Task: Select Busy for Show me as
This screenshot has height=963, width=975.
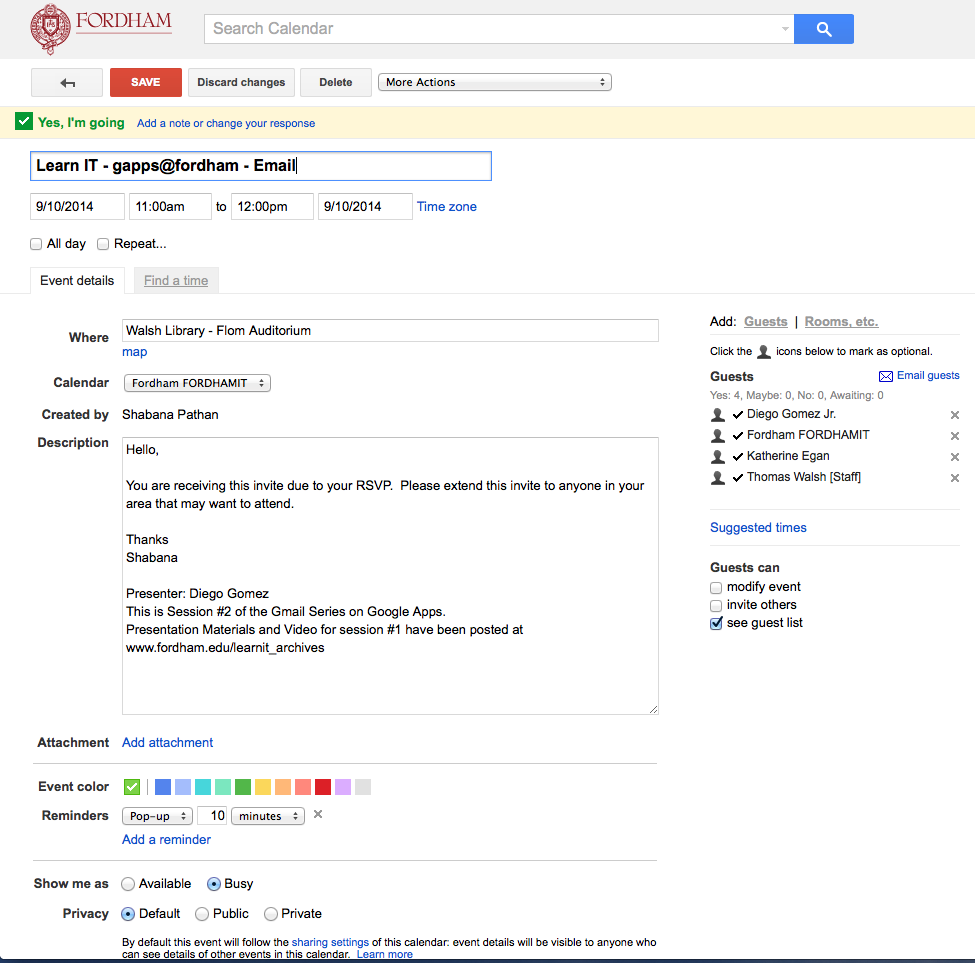Action: pos(214,884)
